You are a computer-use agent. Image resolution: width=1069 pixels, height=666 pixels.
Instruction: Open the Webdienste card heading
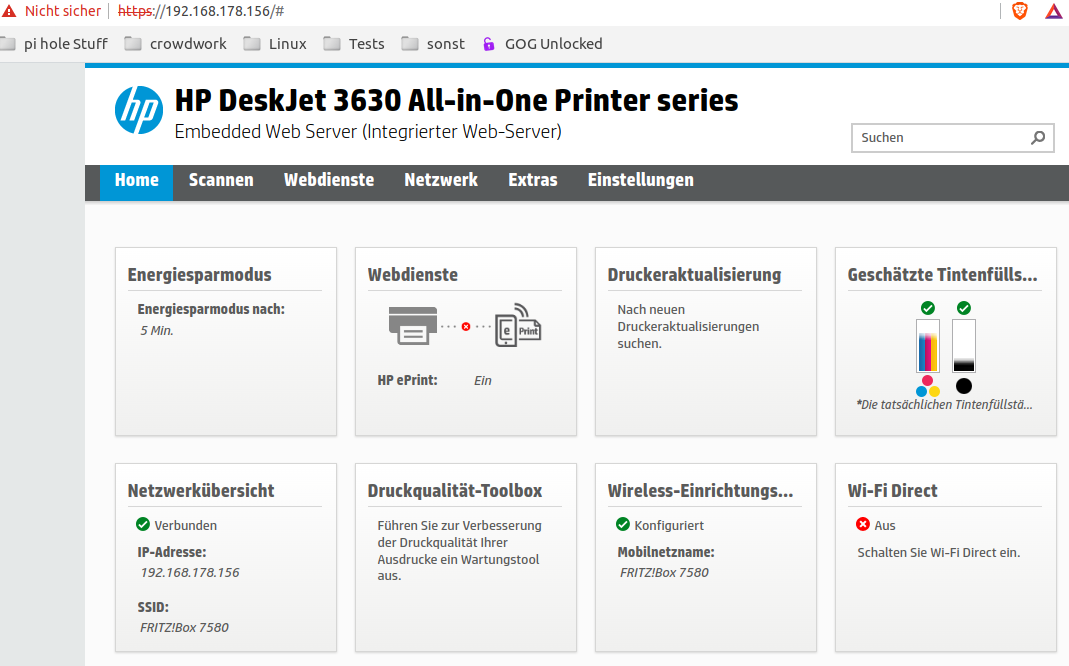point(412,275)
